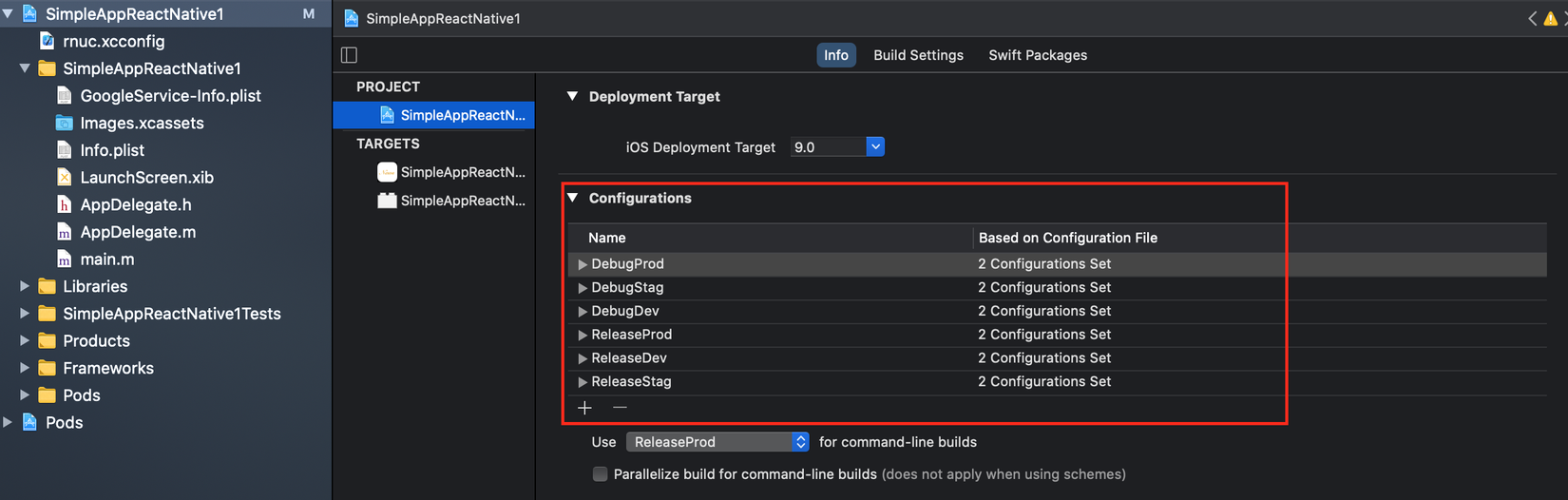This screenshot has width=1568, height=500.
Task: Open the ReleaseProd command-line builds dropdown
Action: (x=800, y=442)
